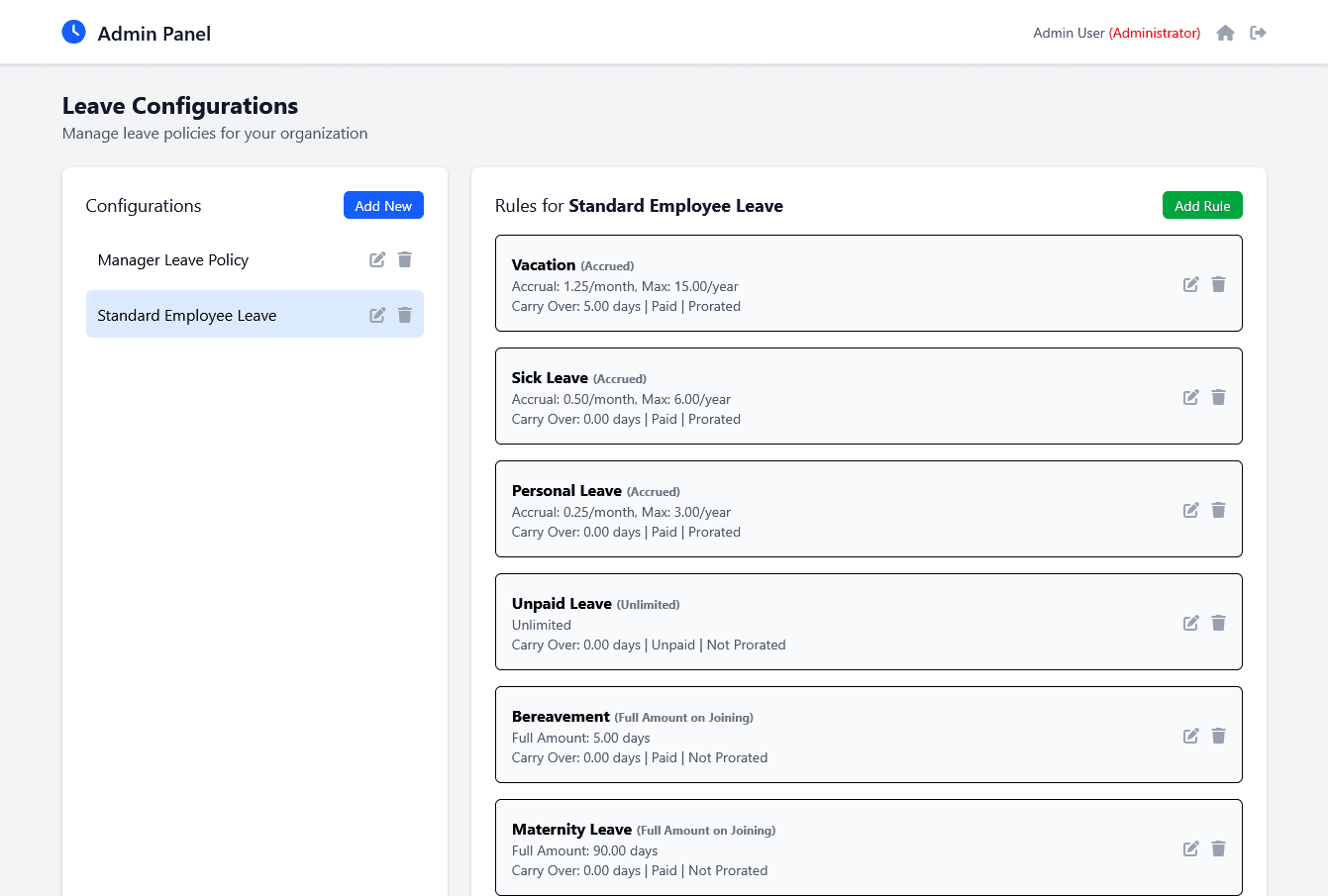Edit the Manager Leave Policy configuration
The height and width of the screenshot is (896, 1328).
[x=377, y=259]
